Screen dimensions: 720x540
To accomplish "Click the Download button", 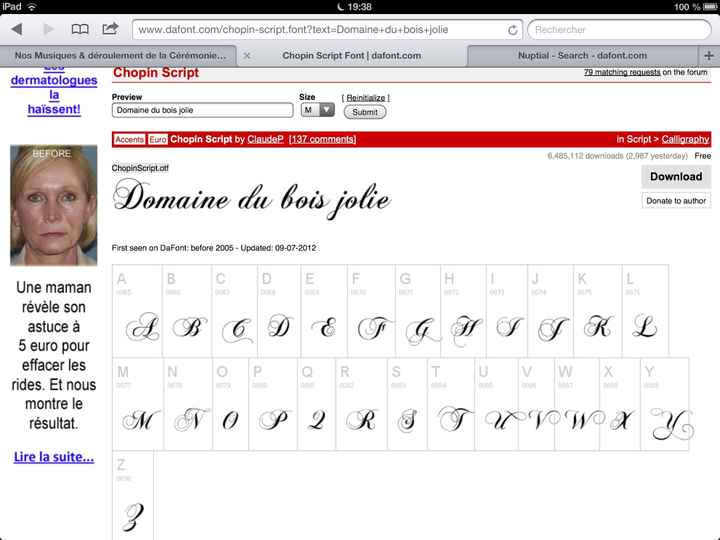I will 676,177.
